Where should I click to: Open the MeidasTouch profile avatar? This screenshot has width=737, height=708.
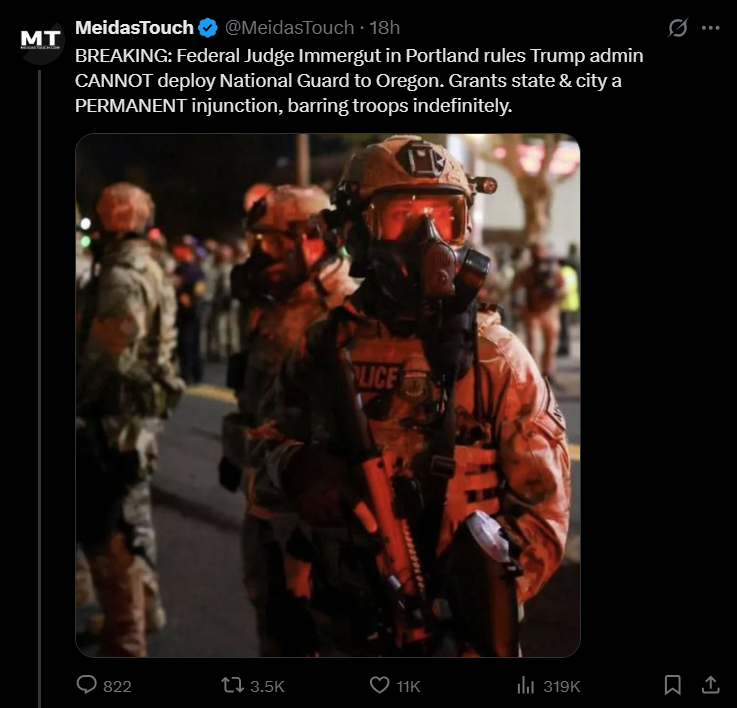tap(41, 42)
